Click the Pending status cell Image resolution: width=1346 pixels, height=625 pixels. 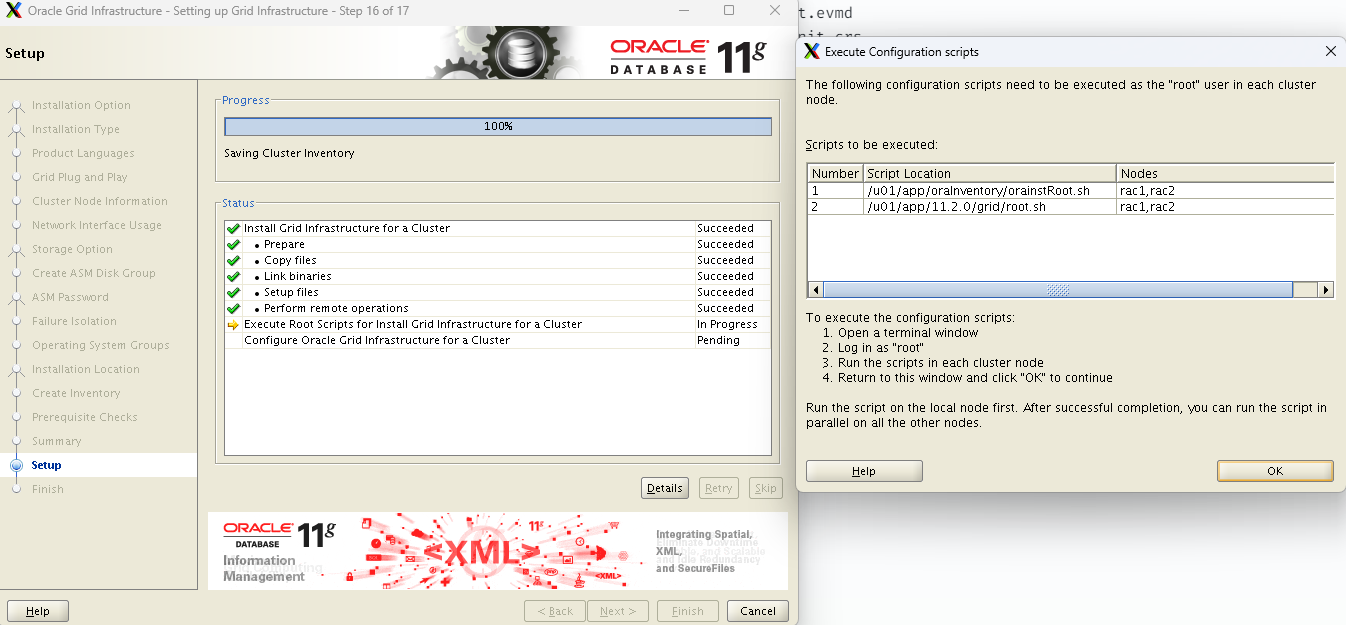[732, 340]
